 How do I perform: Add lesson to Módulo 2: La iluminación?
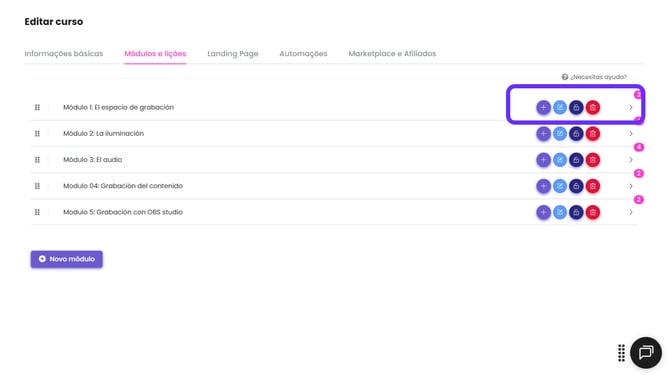point(543,134)
